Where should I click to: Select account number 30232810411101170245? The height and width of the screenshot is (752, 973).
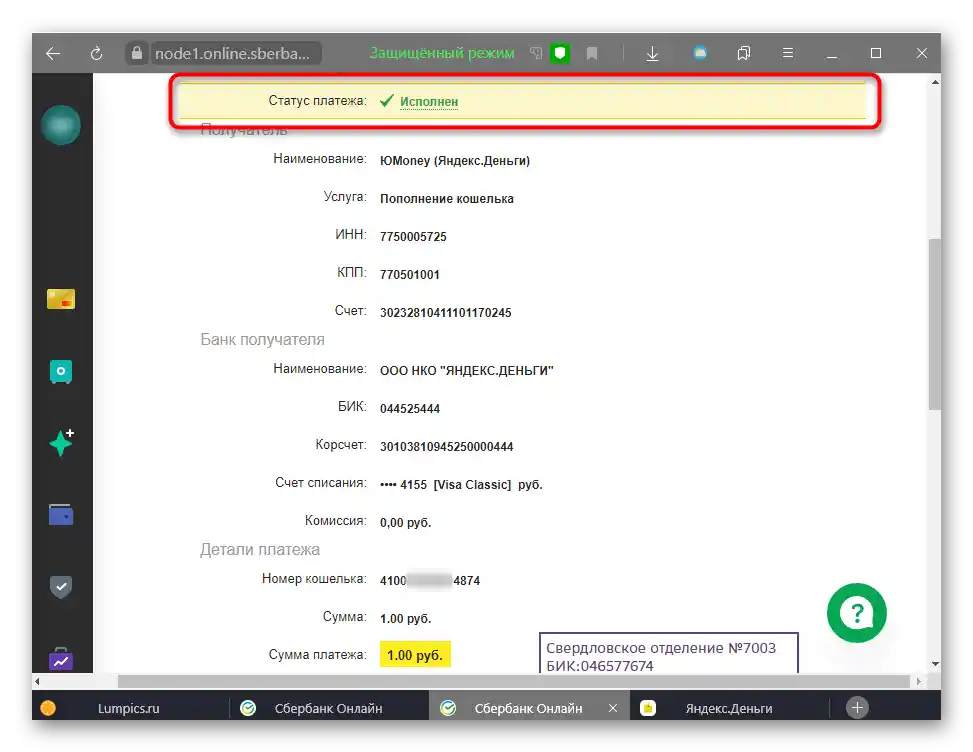(x=446, y=312)
